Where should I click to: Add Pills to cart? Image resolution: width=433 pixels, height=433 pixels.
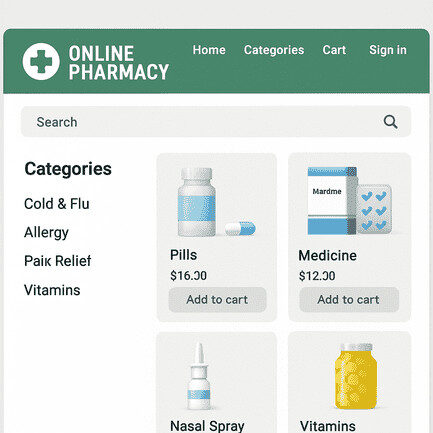coord(217,300)
